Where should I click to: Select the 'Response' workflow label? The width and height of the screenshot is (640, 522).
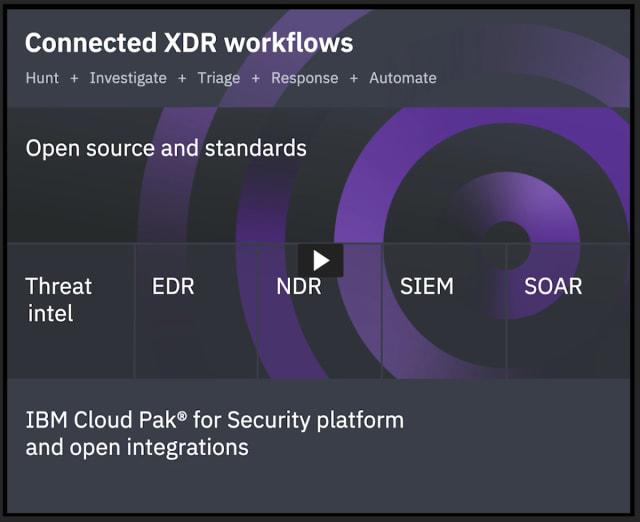pos(305,78)
